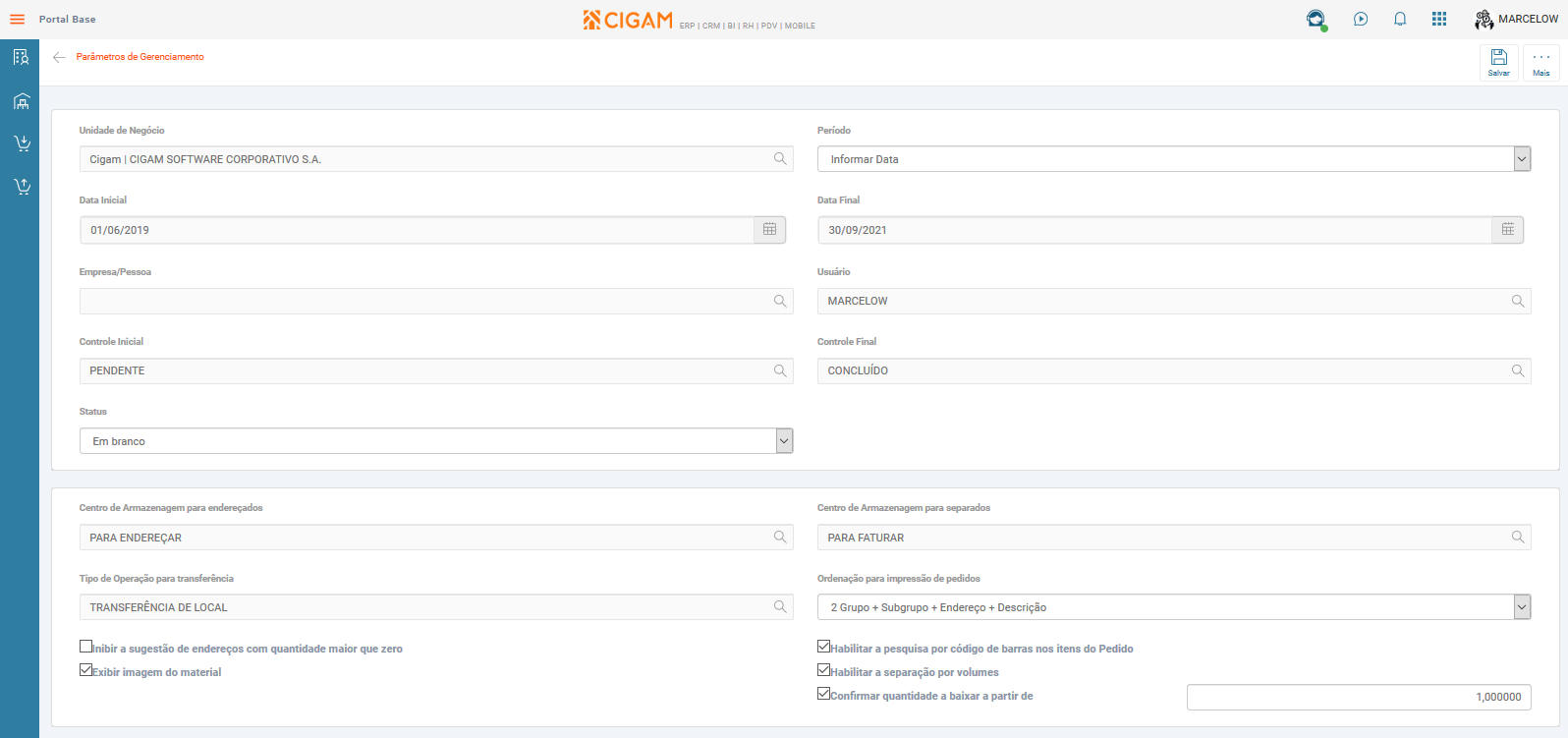Image resolution: width=1568 pixels, height=738 pixels.
Task: Click the Empresa/Pessoa search magnifier
Action: click(x=780, y=301)
